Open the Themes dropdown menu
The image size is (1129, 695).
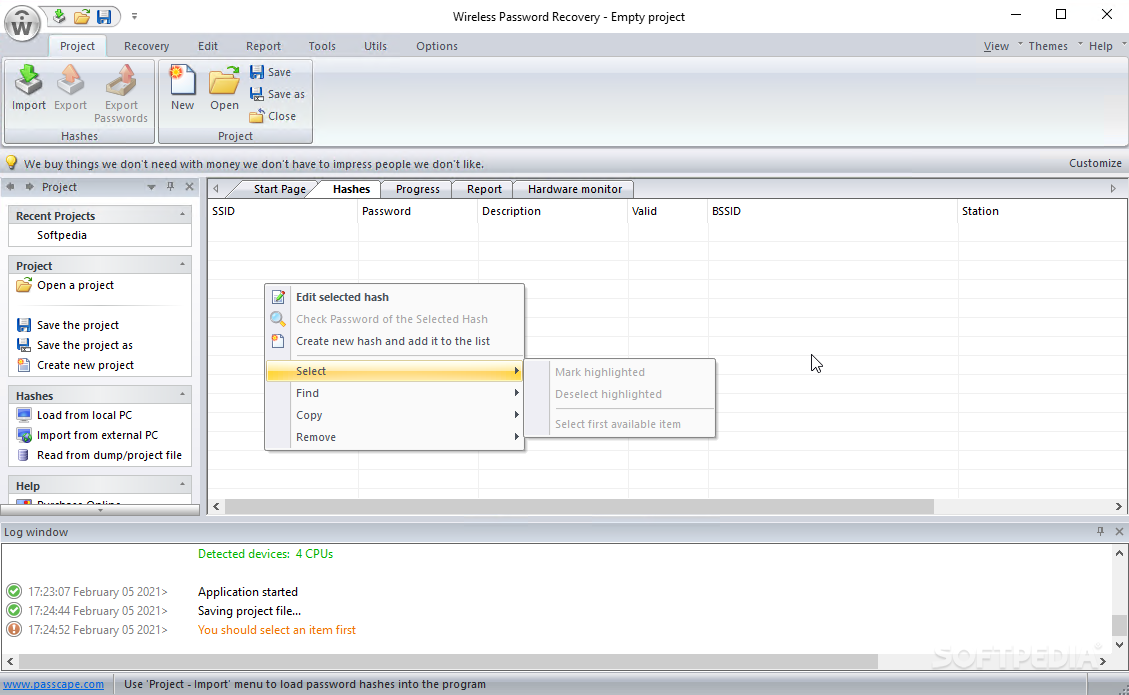(1054, 46)
